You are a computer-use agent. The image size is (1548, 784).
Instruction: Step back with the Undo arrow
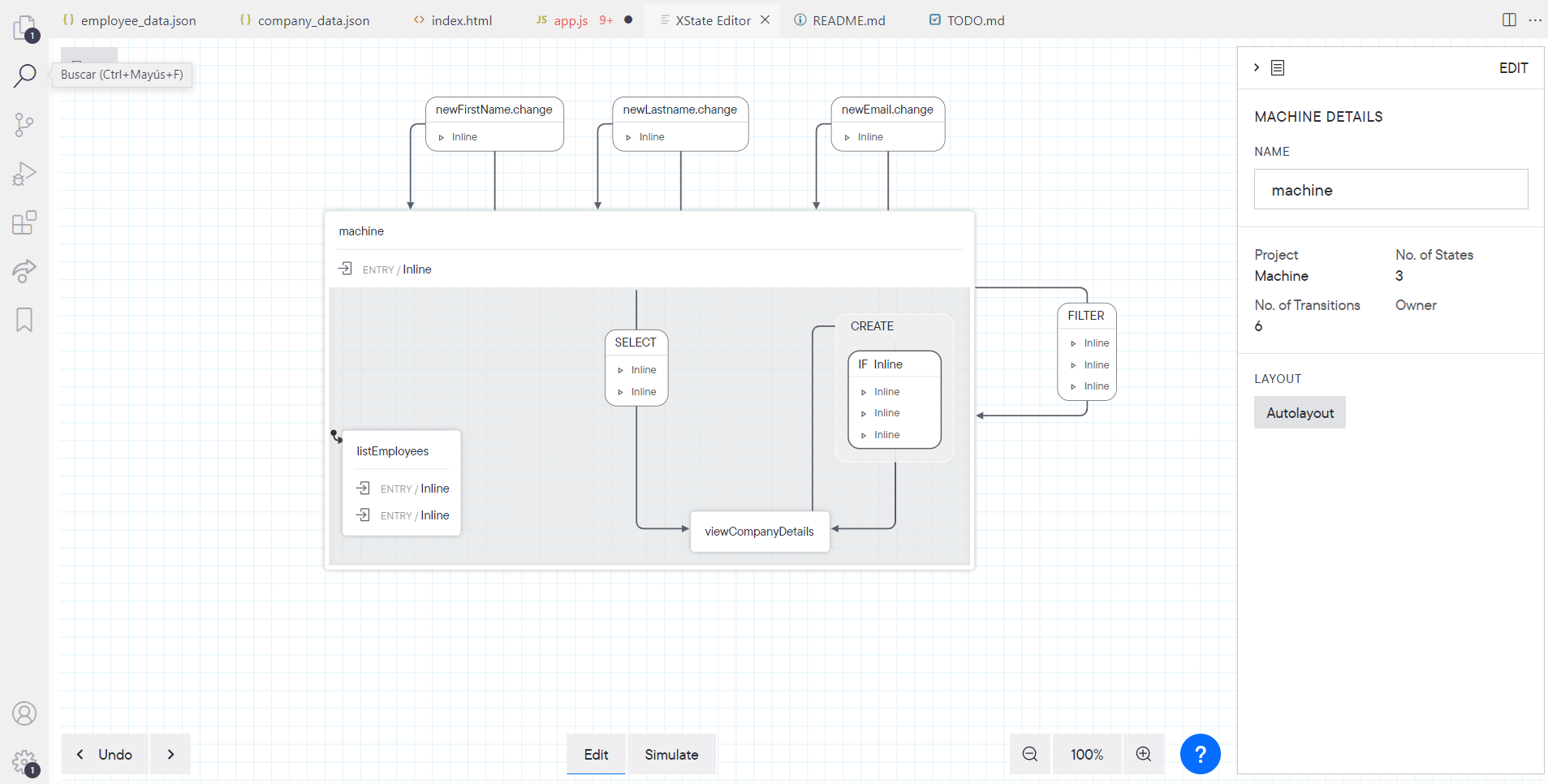[80, 754]
